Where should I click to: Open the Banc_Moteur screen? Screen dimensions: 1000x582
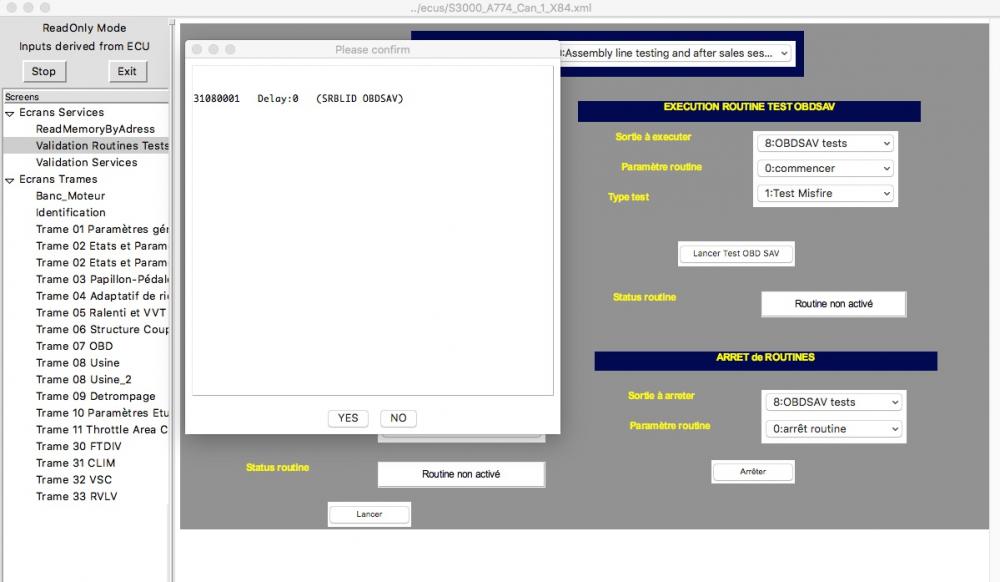(x=70, y=196)
